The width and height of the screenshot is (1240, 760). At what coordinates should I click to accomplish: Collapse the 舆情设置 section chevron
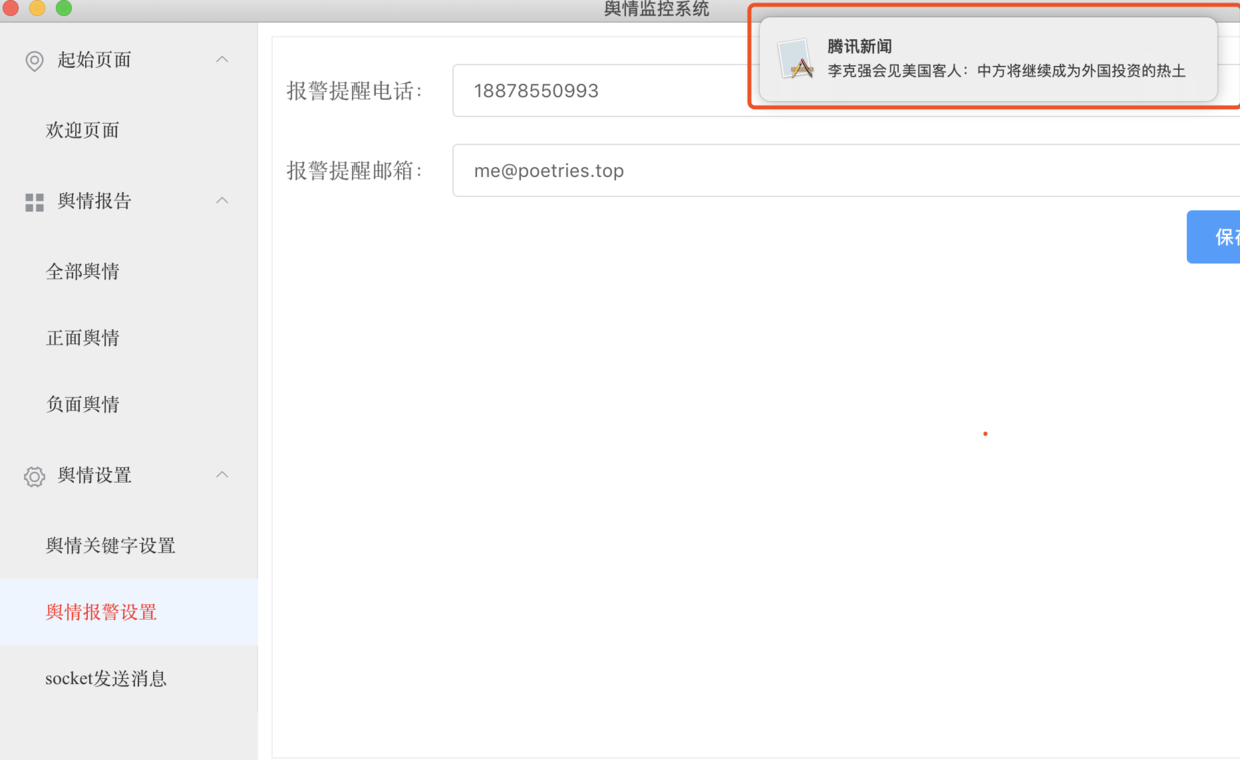click(222, 475)
